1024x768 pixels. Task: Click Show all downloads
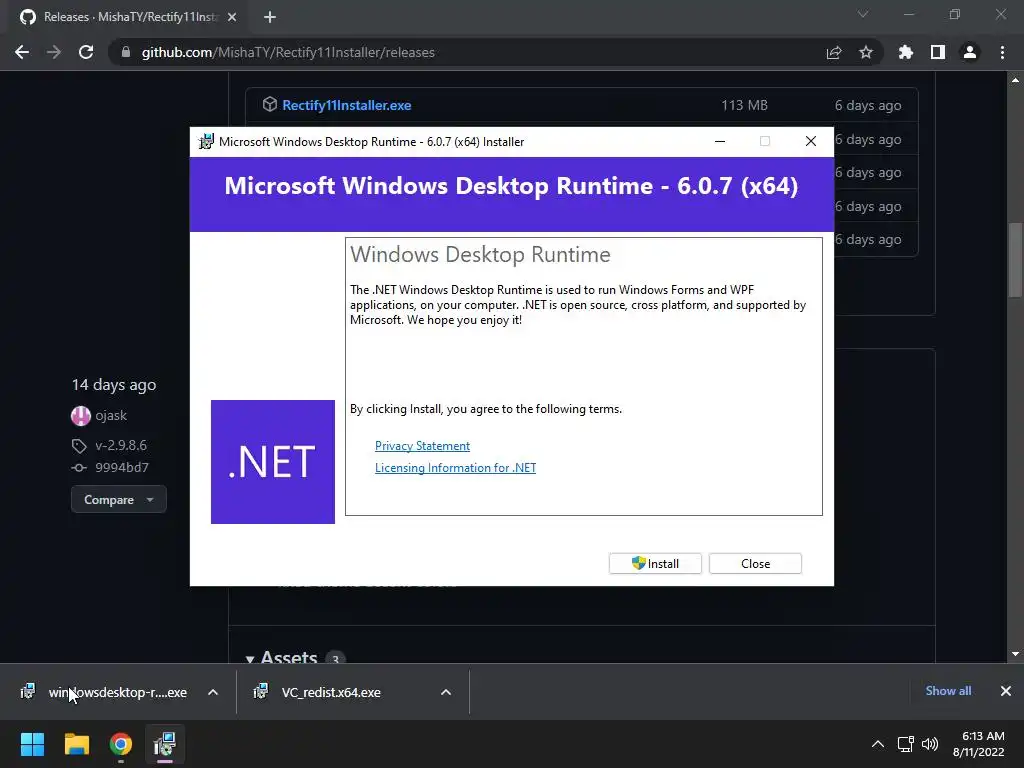click(x=948, y=691)
